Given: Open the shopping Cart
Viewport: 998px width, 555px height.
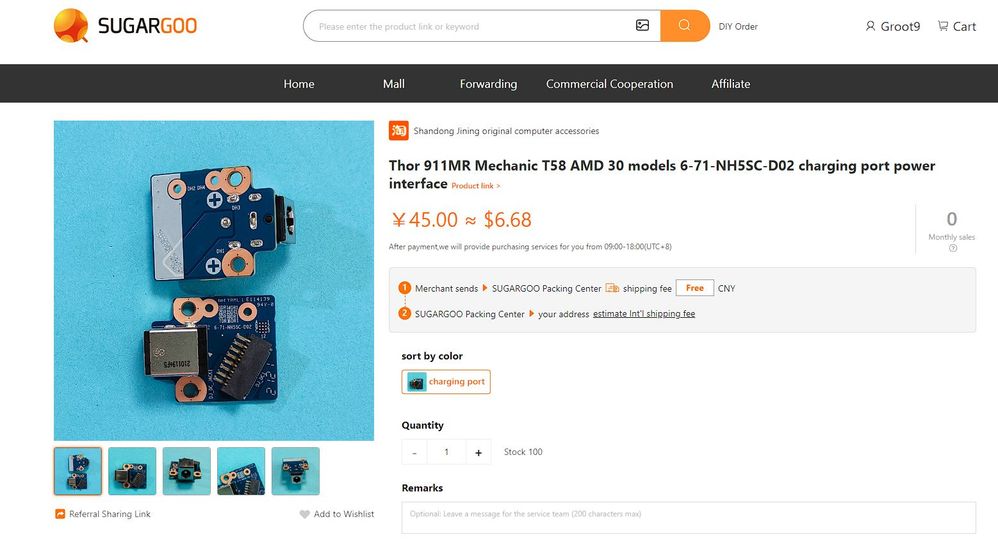Looking at the screenshot, I should point(956,26).
